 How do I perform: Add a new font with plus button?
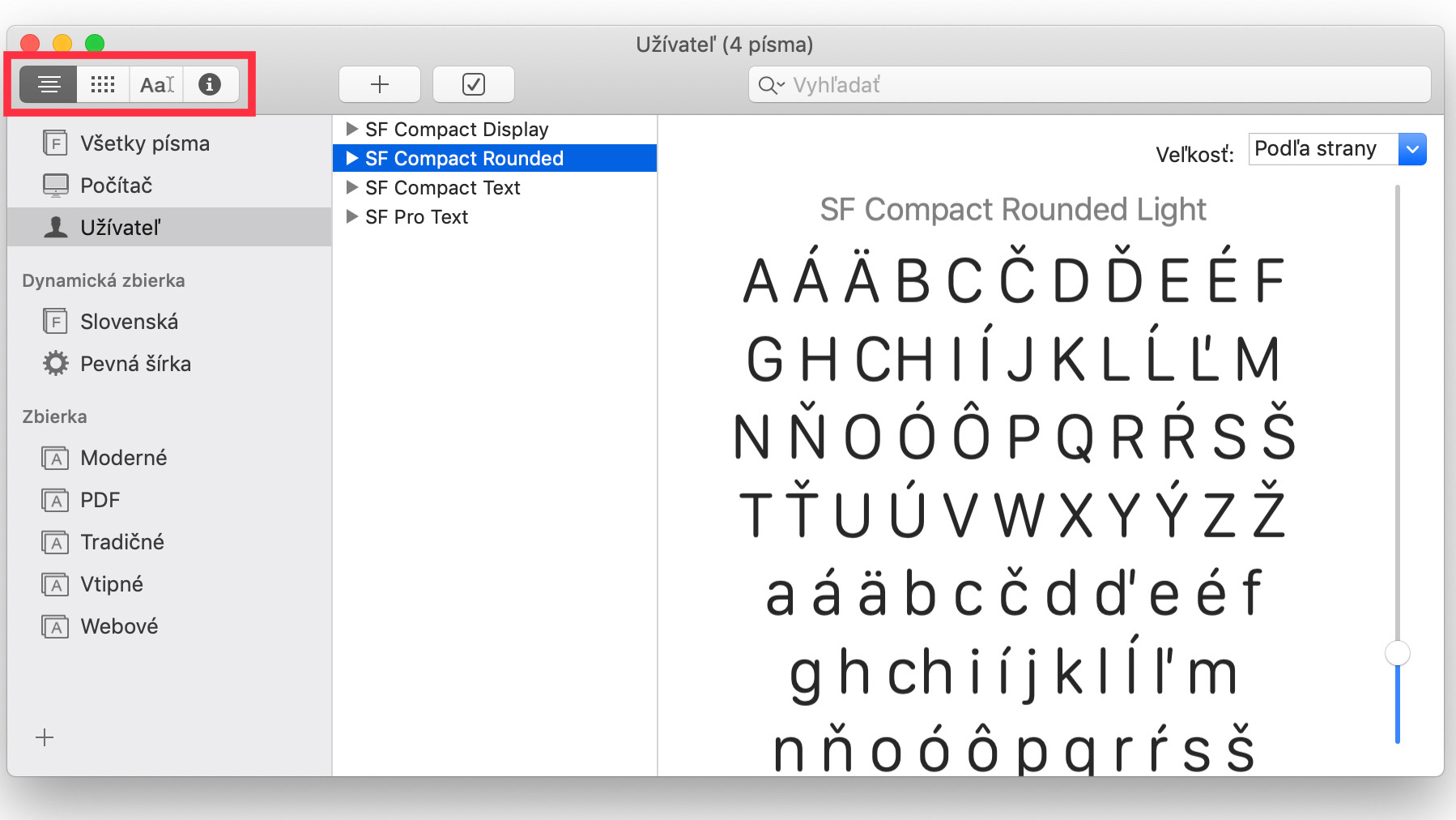coord(380,84)
